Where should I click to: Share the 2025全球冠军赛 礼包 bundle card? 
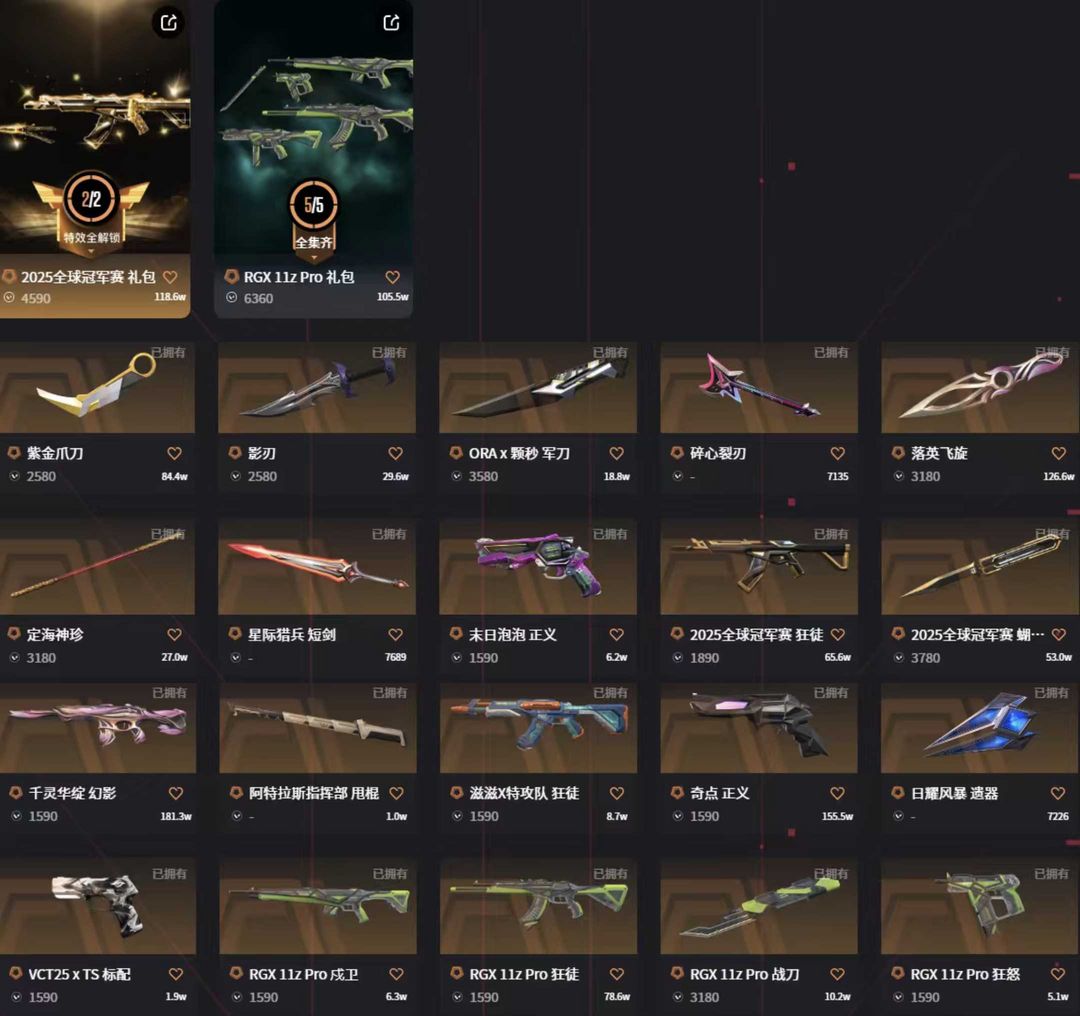(x=169, y=23)
